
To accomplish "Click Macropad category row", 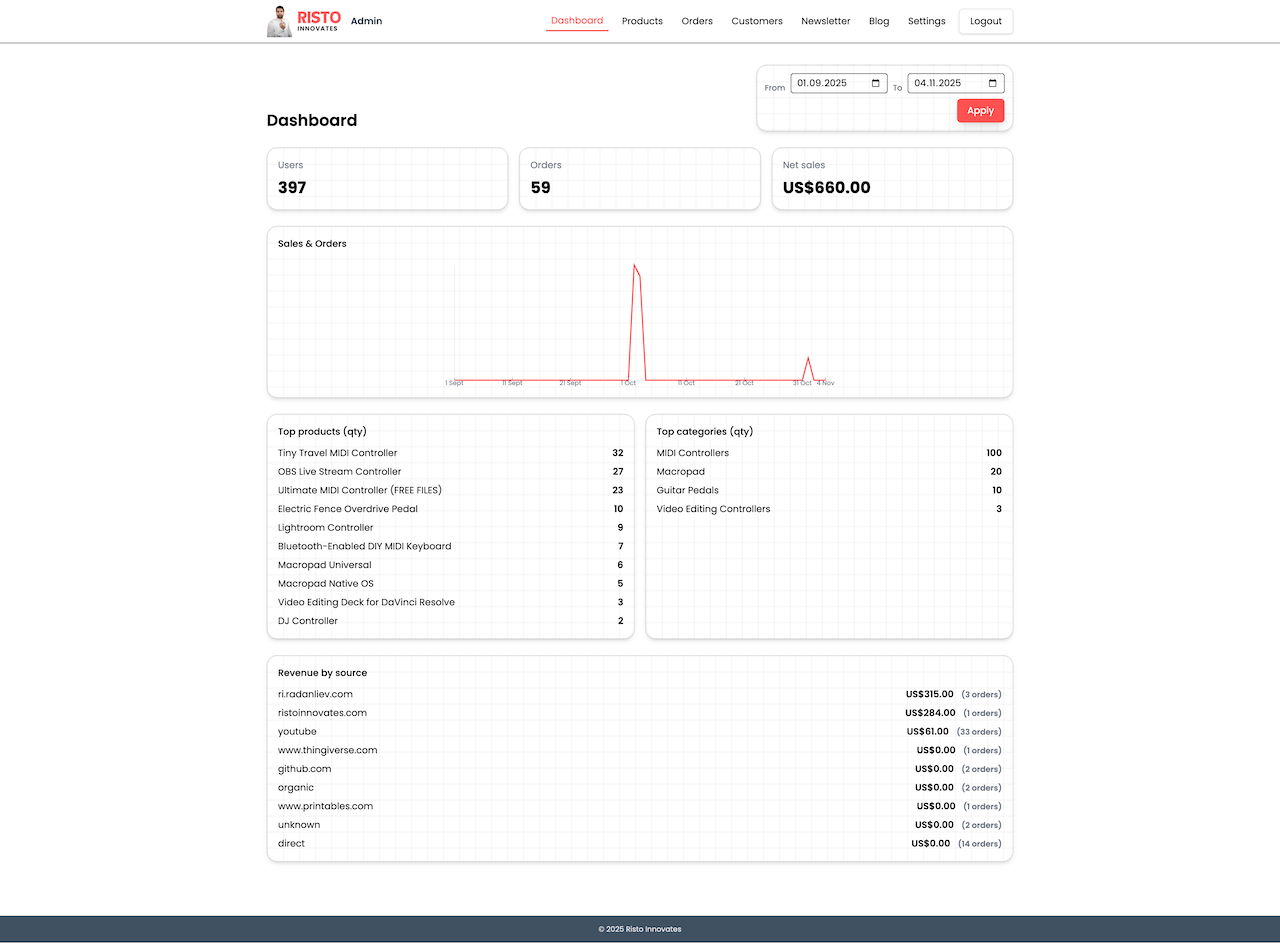I will (x=829, y=472).
